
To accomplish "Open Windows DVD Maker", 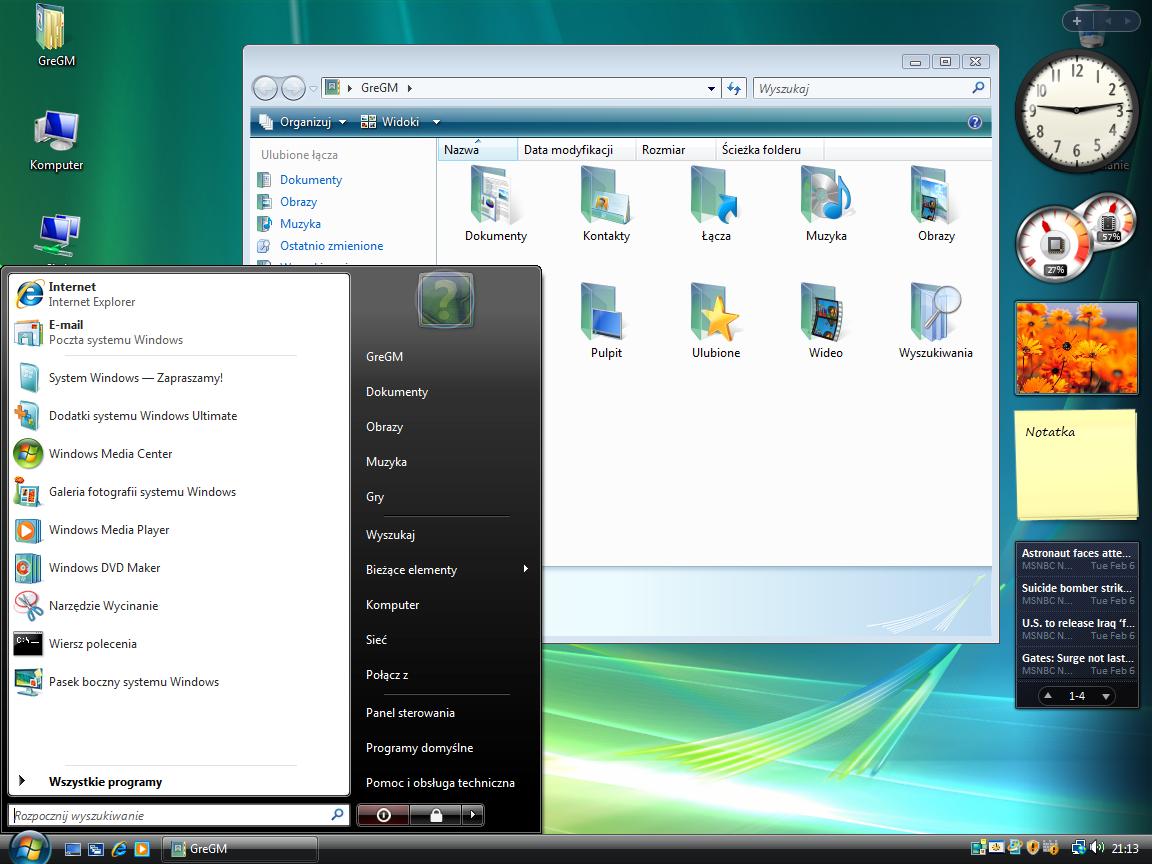I will (x=179, y=568).
